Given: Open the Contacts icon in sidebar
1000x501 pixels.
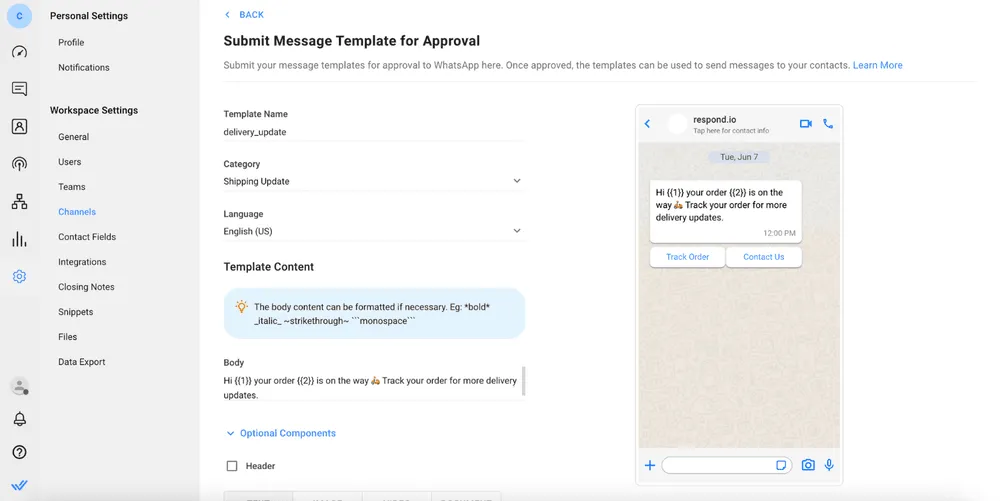Looking at the screenshot, I should click(19, 126).
